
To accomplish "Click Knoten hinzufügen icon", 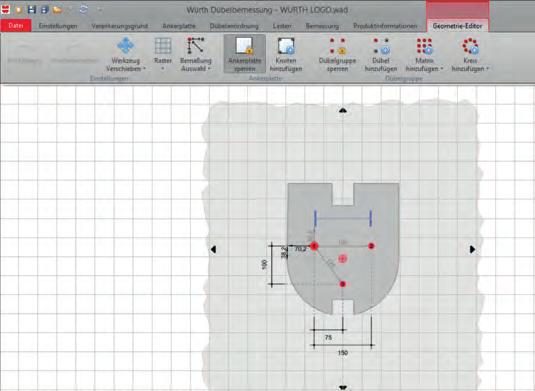I will (x=286, y=54).
